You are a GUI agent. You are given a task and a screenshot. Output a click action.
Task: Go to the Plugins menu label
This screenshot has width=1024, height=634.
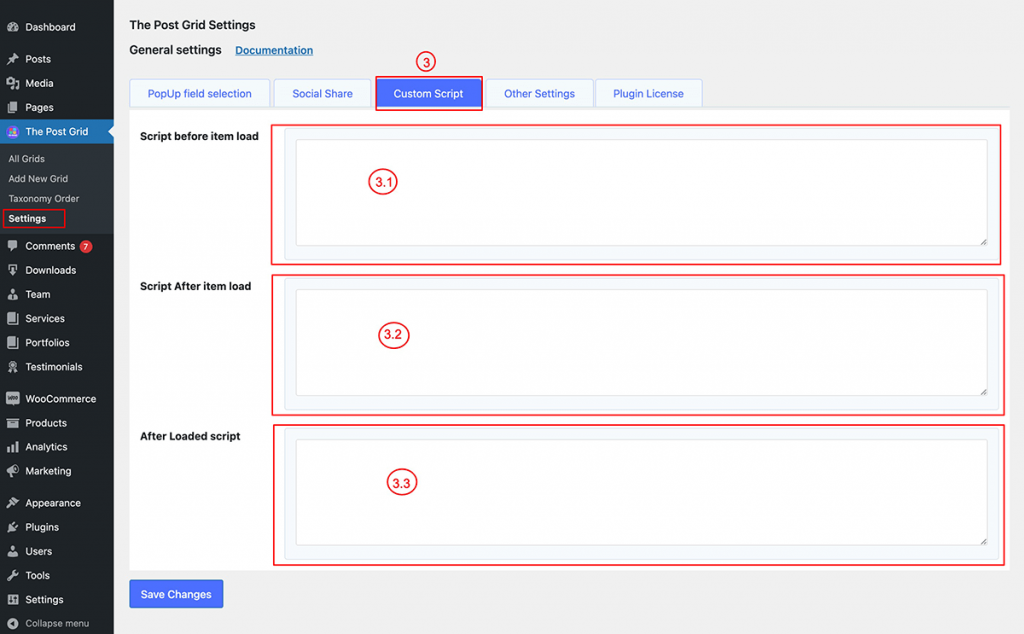point(42,527)
